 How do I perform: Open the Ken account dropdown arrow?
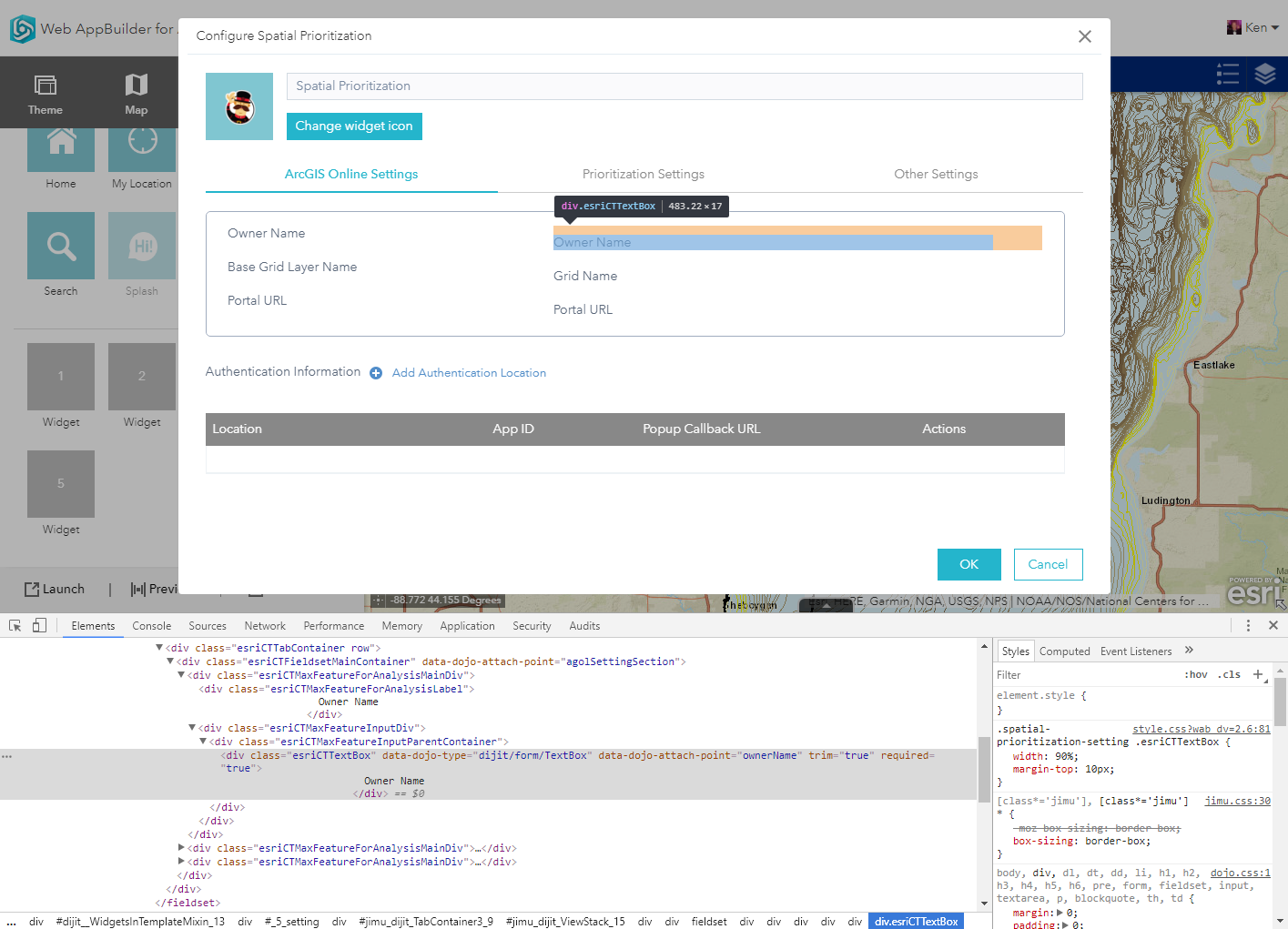pyautogui.click(x=1275, y=28)
